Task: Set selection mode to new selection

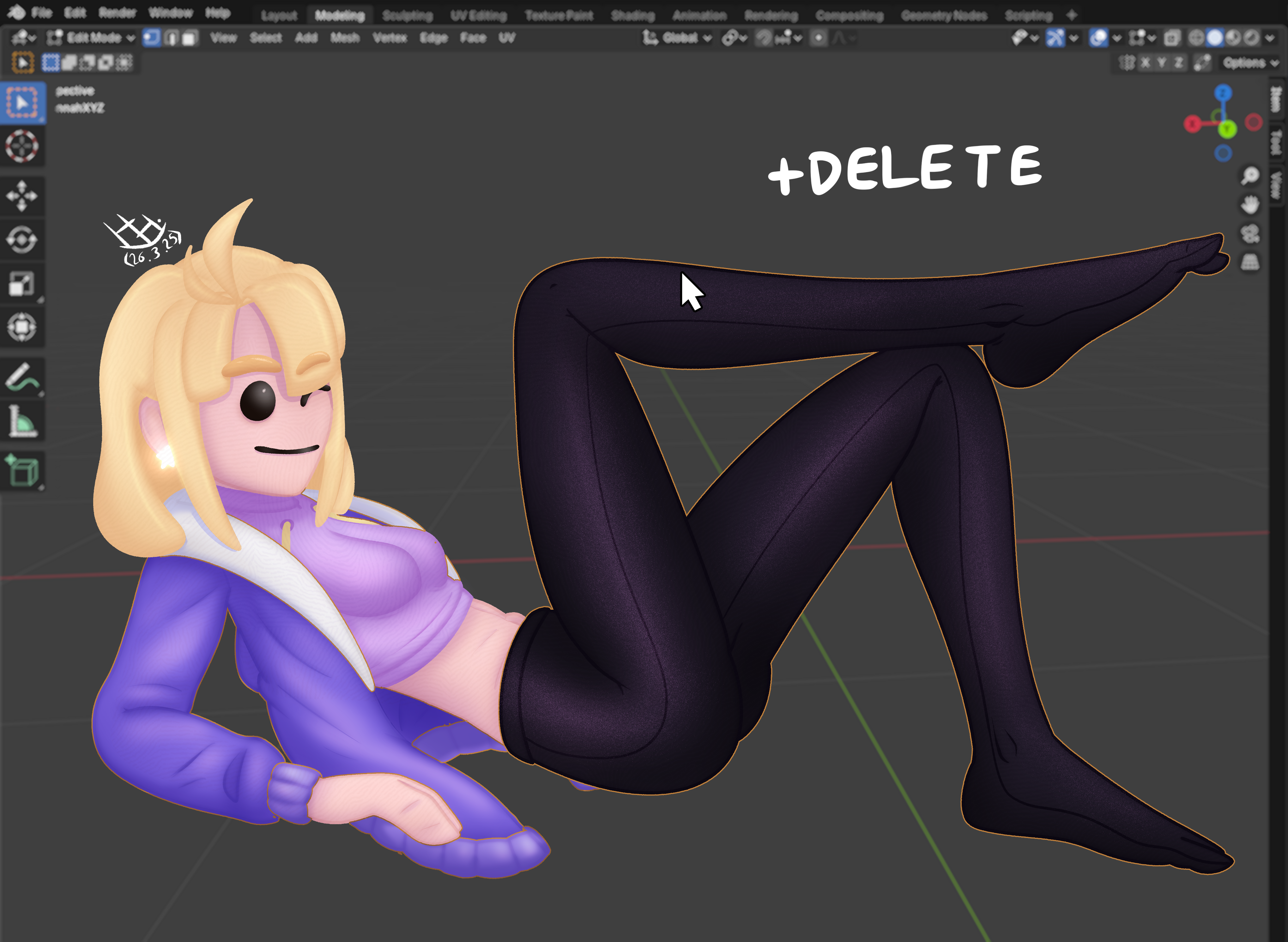Action: [x=51, y=62]
